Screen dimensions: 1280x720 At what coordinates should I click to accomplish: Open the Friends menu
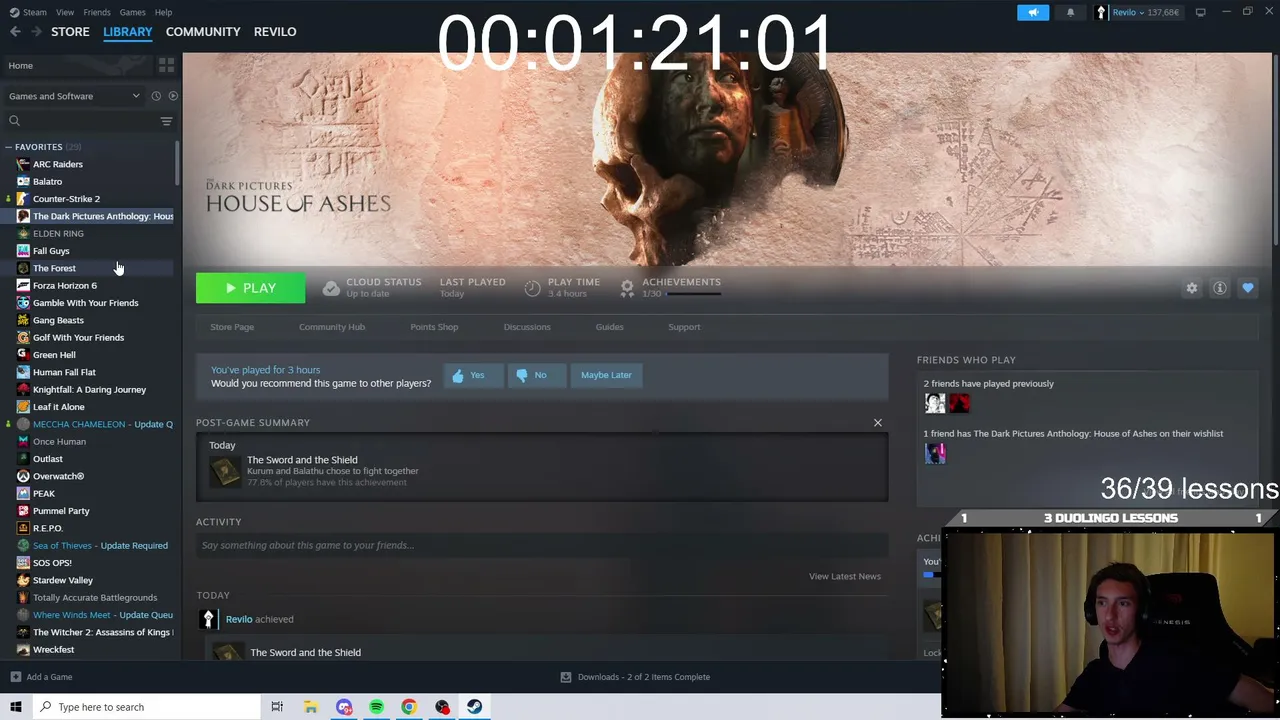[x=97, y=12]
